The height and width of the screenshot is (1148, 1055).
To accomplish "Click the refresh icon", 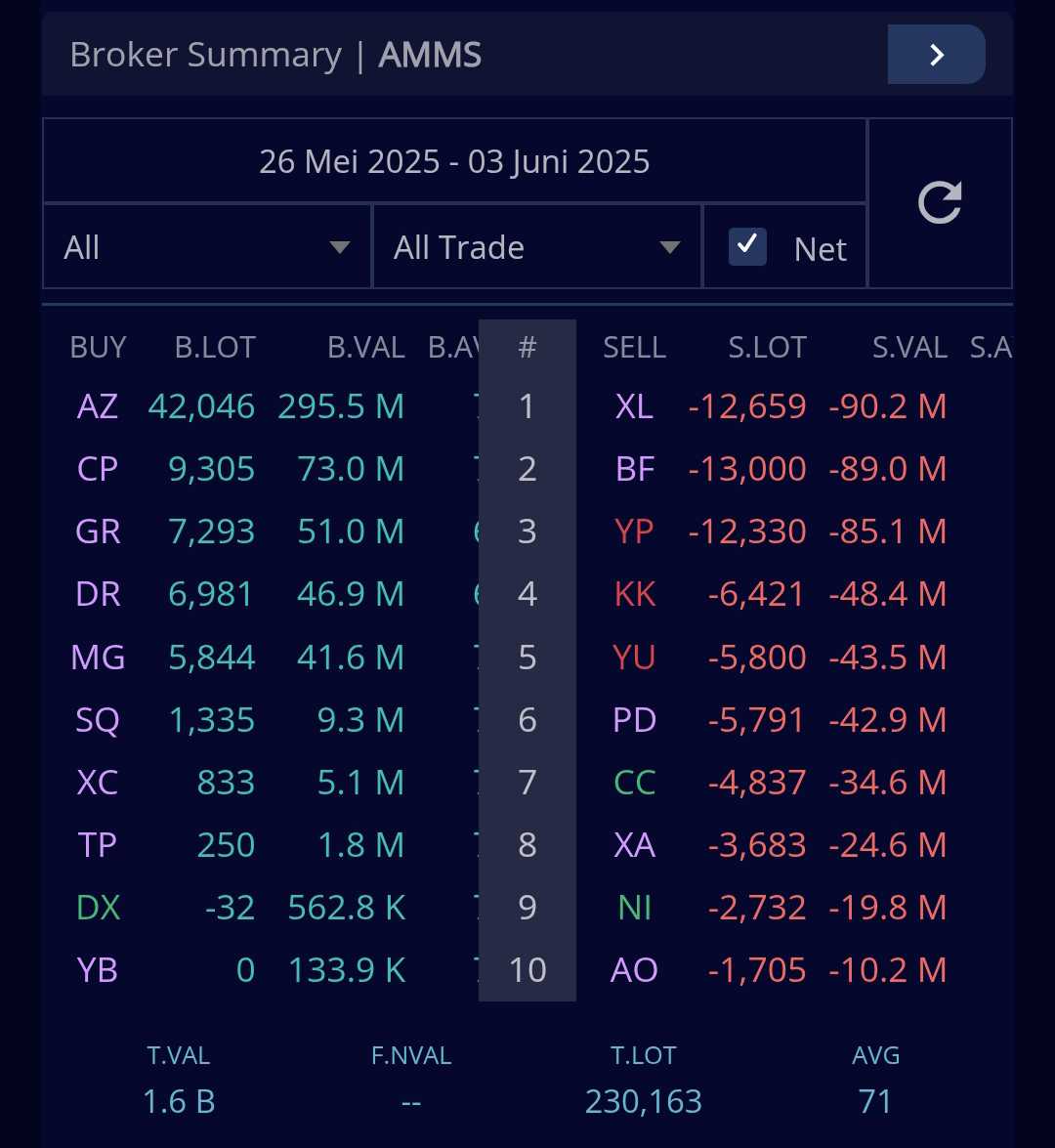I will coord(940,203).
